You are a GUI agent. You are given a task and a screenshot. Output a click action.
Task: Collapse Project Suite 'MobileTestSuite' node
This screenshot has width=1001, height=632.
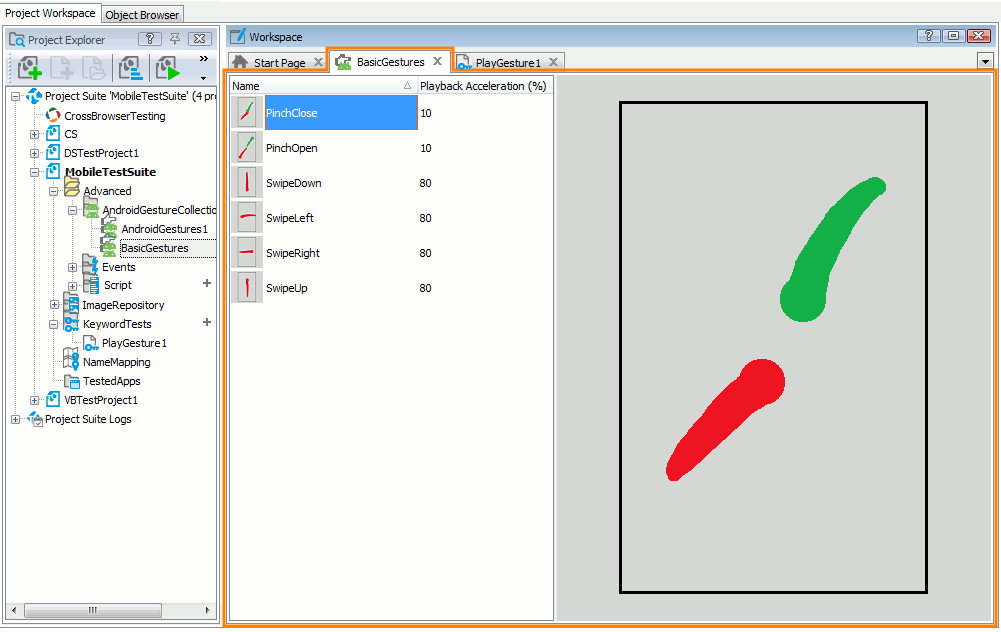[15, 96]
